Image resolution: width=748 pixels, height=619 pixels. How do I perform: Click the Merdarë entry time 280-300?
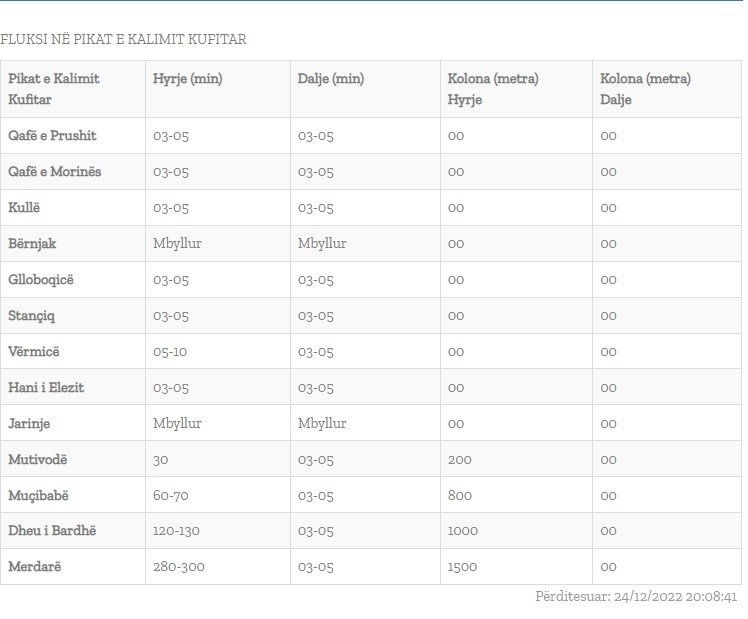tap(179, 567)
